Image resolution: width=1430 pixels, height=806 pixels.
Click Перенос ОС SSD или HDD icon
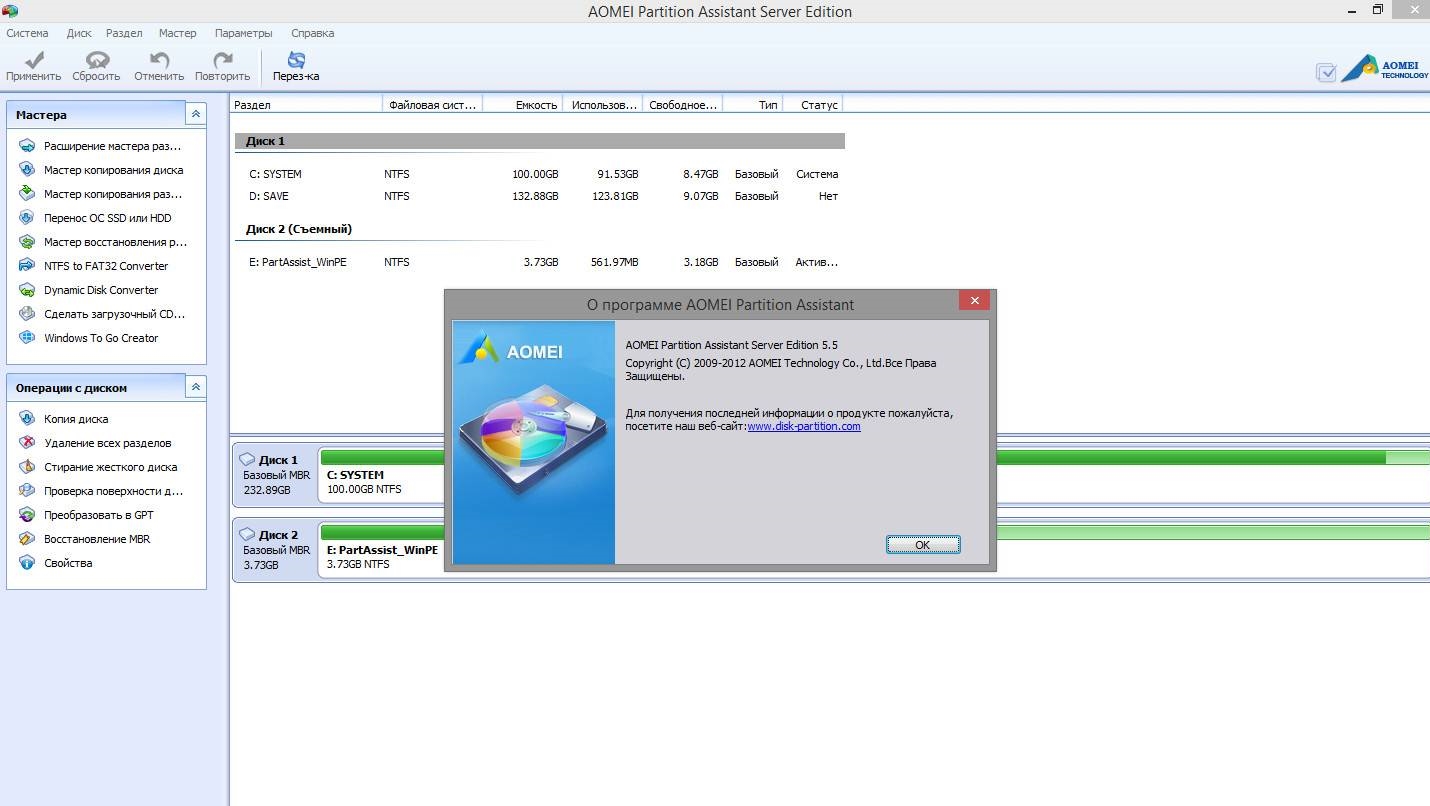click(x=27, y=218)
